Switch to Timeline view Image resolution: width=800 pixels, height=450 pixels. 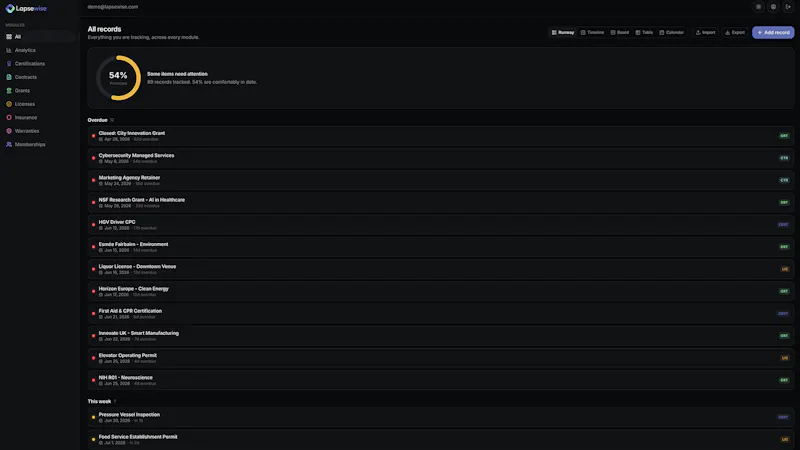click(592, 32)
